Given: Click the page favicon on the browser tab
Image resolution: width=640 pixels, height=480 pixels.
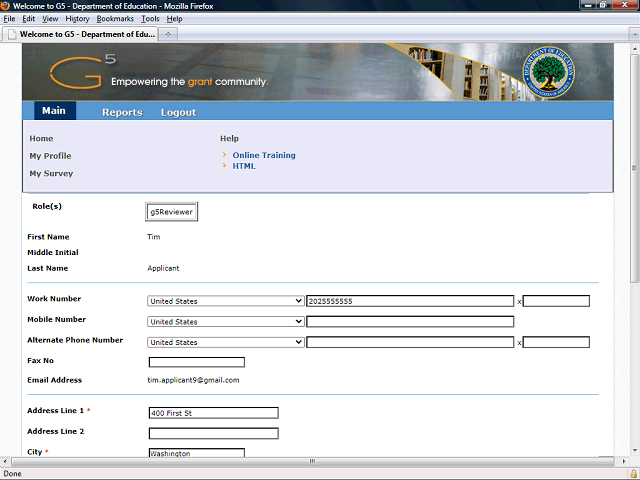Looking at the screenshot, I should 11,33.
